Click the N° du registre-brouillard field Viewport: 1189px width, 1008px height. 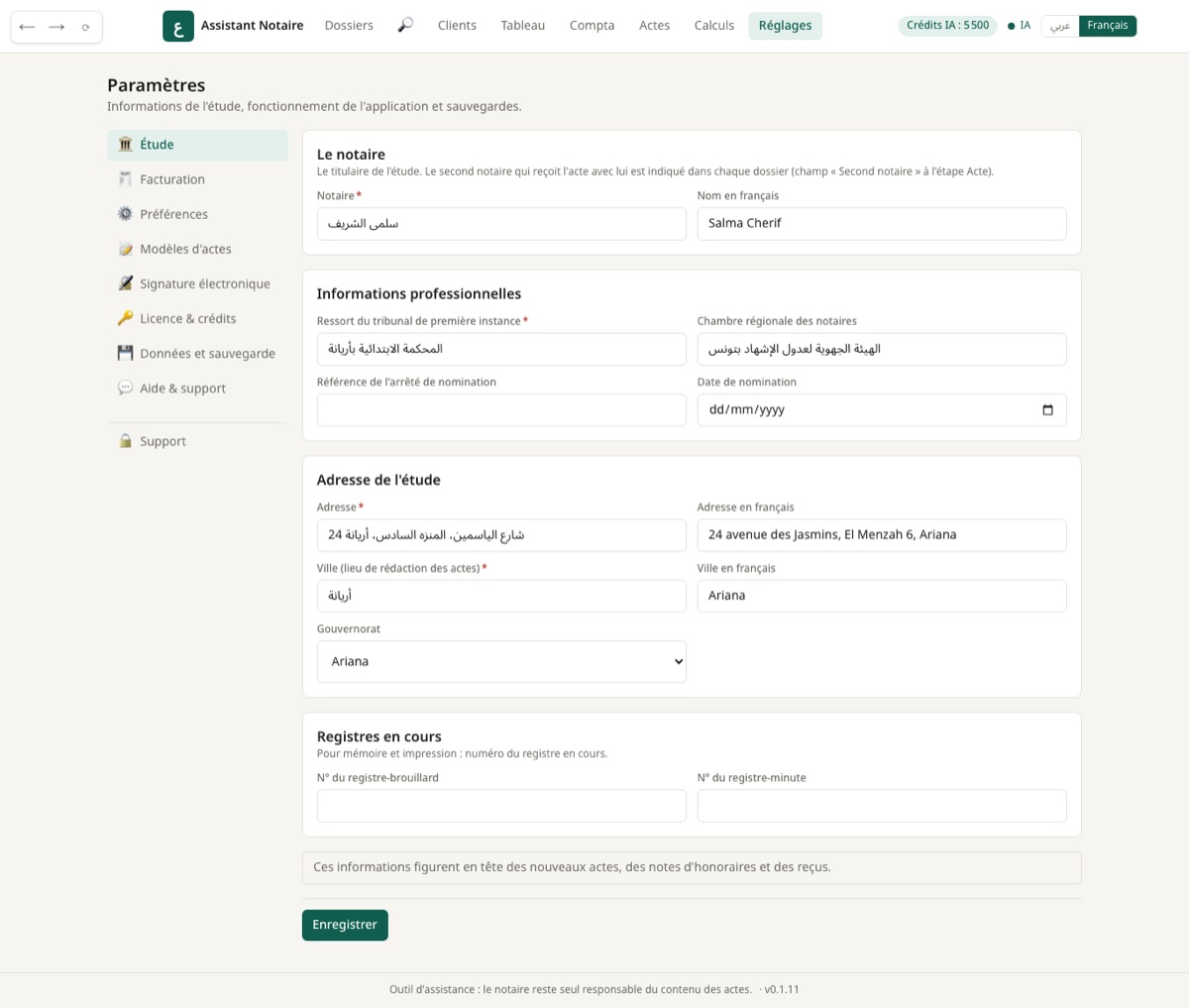[x=501, y=806]
